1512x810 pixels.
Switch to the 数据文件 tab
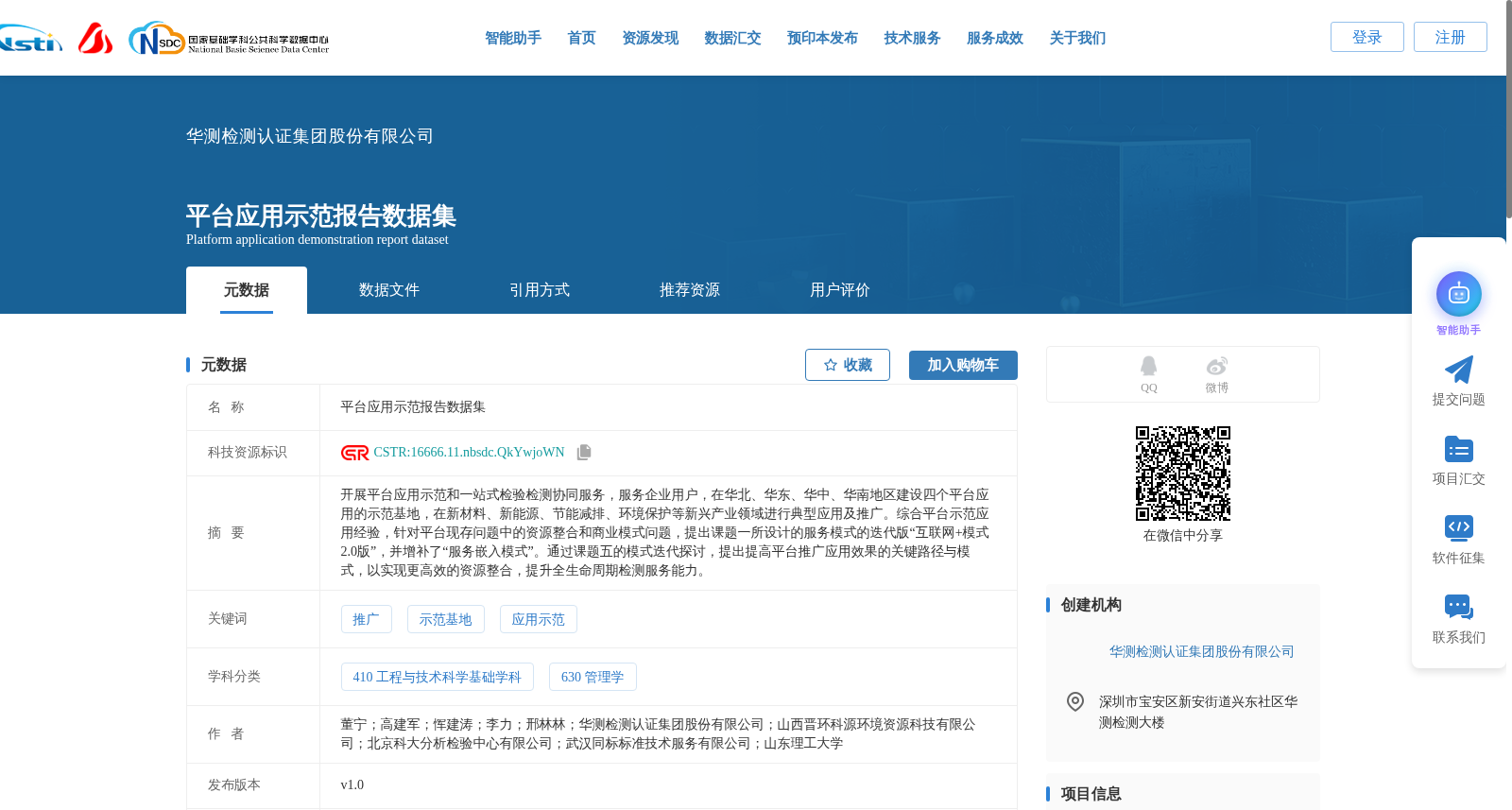click(389, 290)
